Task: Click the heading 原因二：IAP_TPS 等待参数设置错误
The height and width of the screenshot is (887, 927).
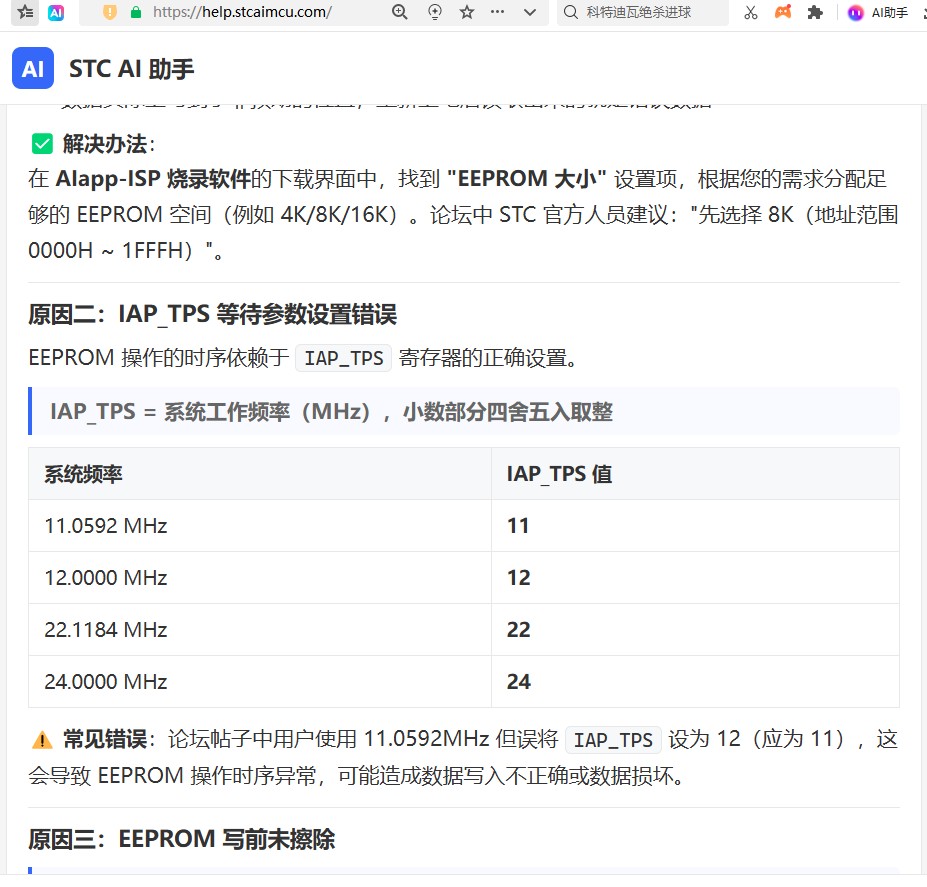Action: pos(212,314)
